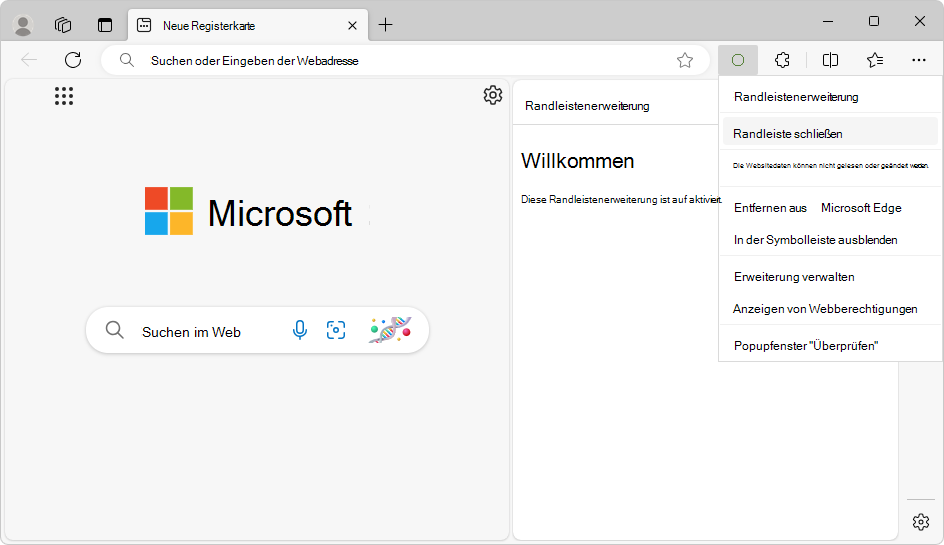The height and width of the screenshot is (545, 944).
Task: Open the Settings and more ellipsis menu
Action: click(919, 60)
